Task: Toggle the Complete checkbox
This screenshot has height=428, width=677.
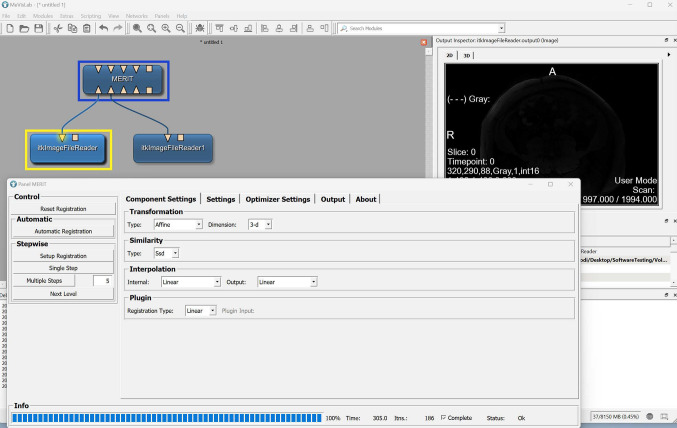Action: click(x=442, y=418)
